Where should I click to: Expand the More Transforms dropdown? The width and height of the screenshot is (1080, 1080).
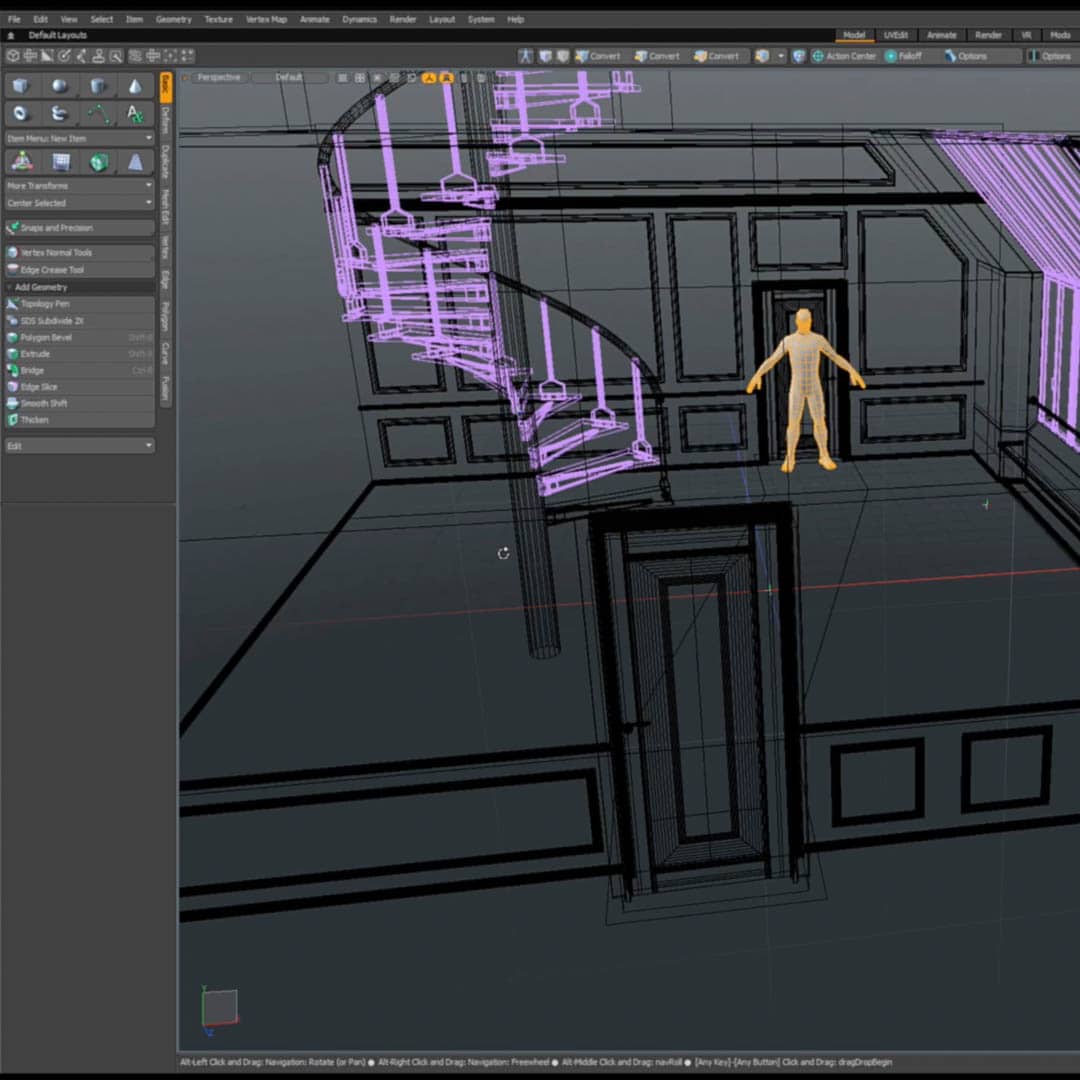[x=79, y=186]
